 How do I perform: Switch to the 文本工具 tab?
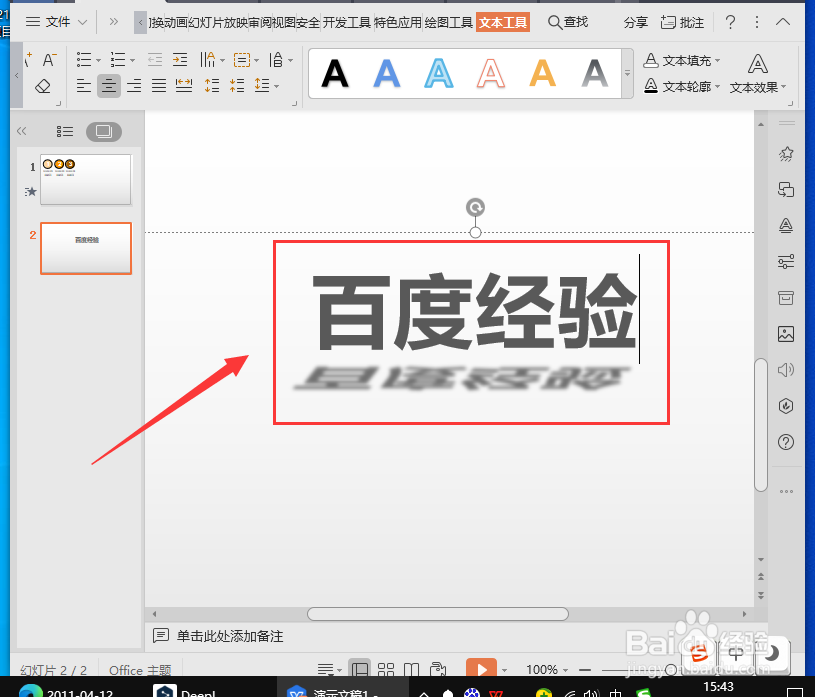503,22
